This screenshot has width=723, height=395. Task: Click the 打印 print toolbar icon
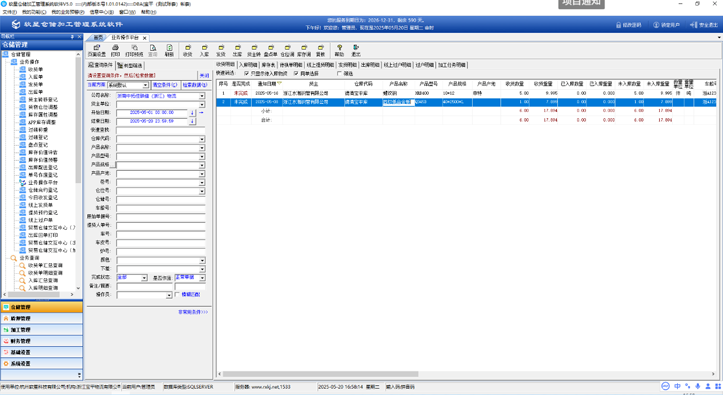click(115, 50)
